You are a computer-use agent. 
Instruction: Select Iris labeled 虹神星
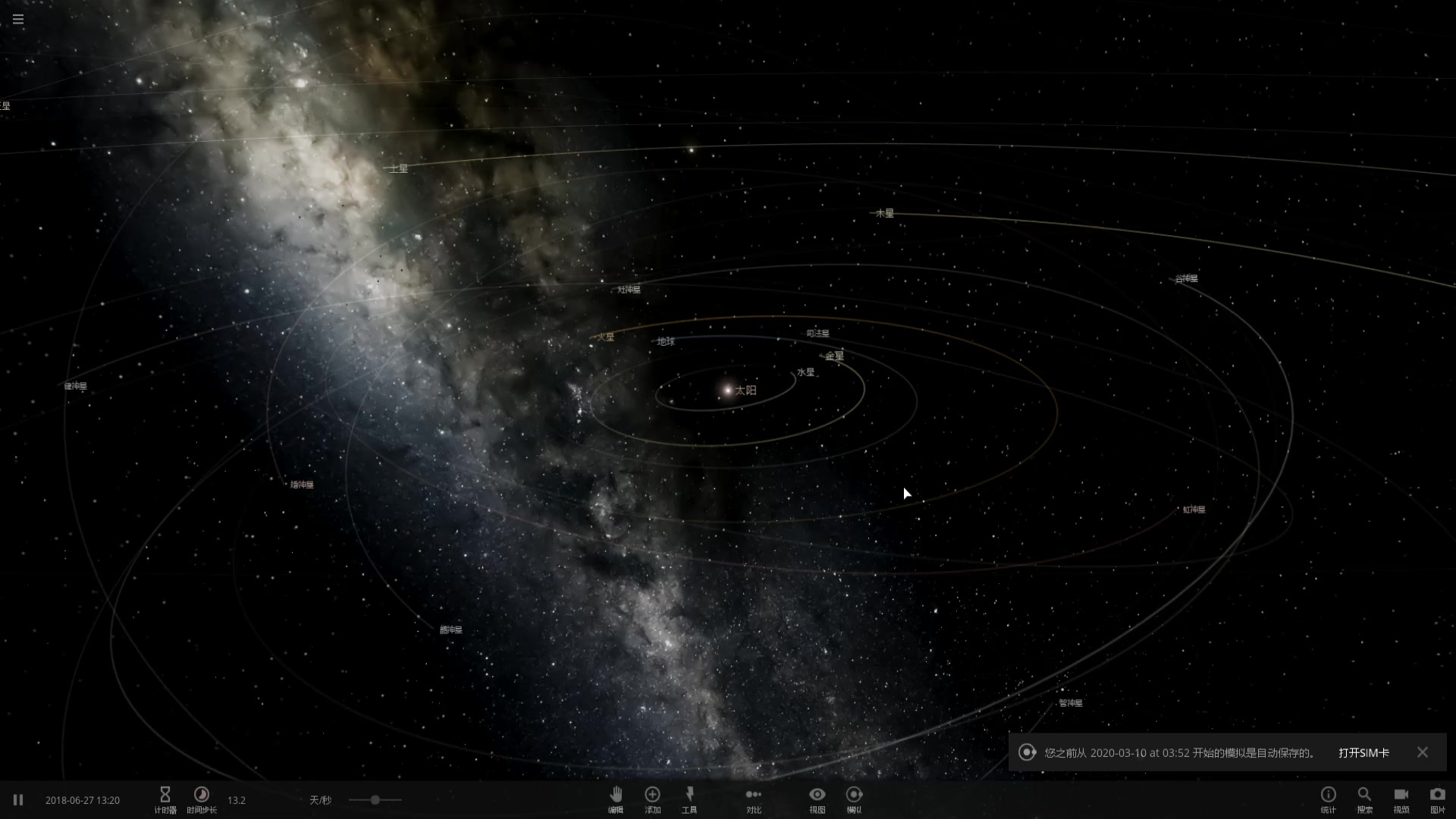[1194, 510]
